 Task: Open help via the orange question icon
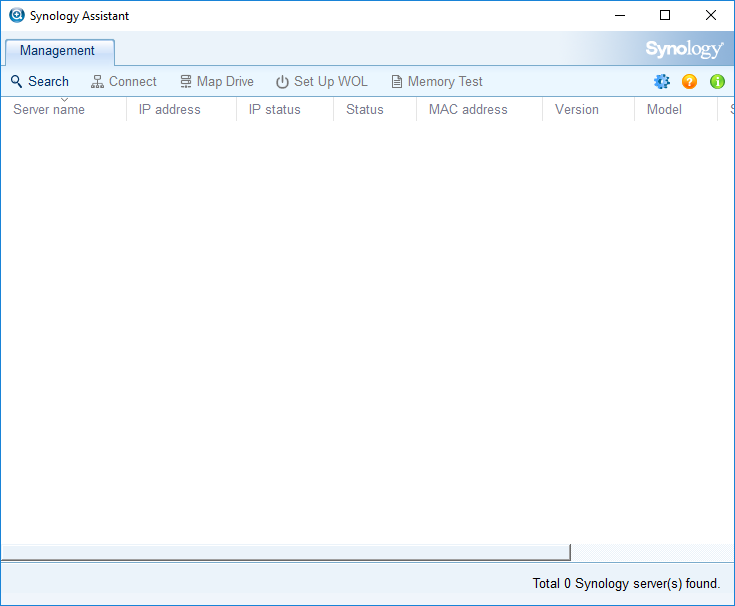pyautogui.click(x=689, y=82)
